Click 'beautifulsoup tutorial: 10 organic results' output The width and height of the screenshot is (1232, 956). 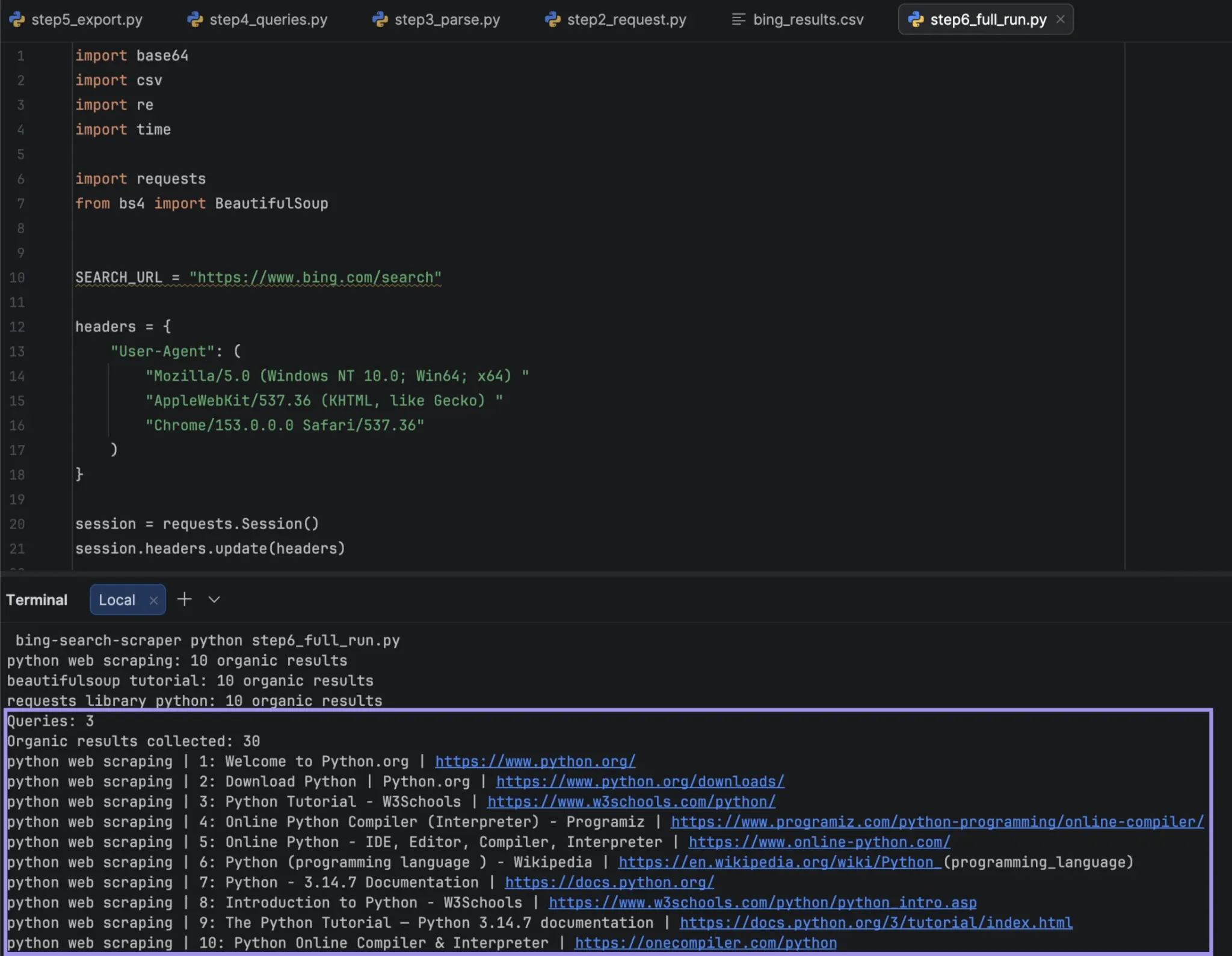tap(190, 681)
